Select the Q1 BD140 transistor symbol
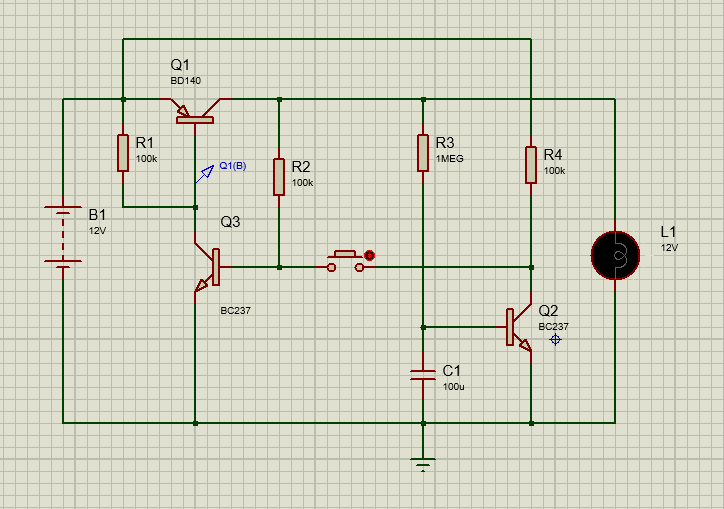This screenshot has height=509, width=724. [x=195, y=113]
